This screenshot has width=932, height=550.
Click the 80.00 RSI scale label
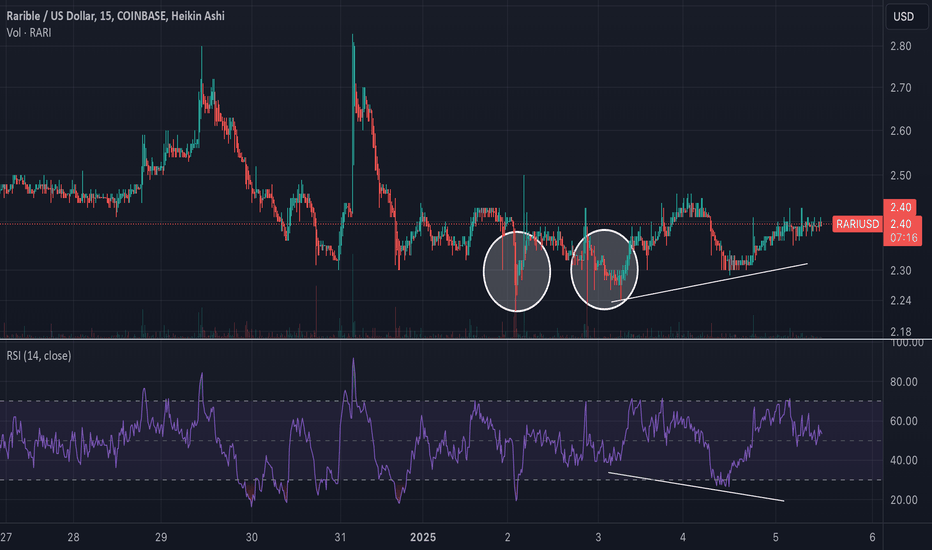(x=903, y=382)
